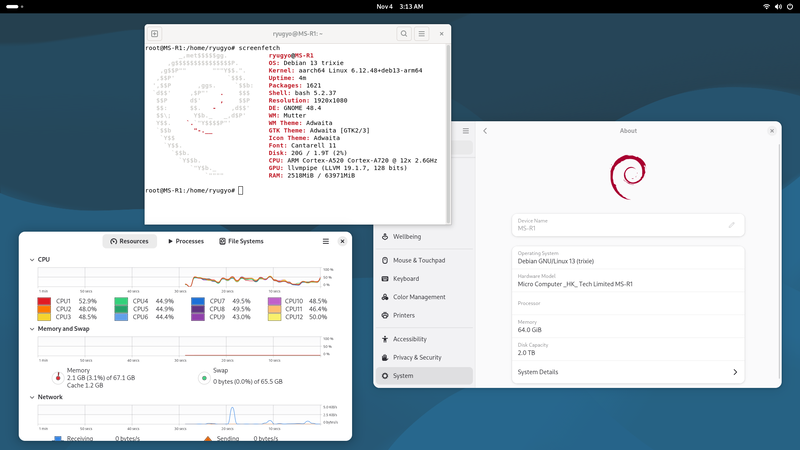
Task: Click the Debian swirl logo
Action: click(628, 177)
